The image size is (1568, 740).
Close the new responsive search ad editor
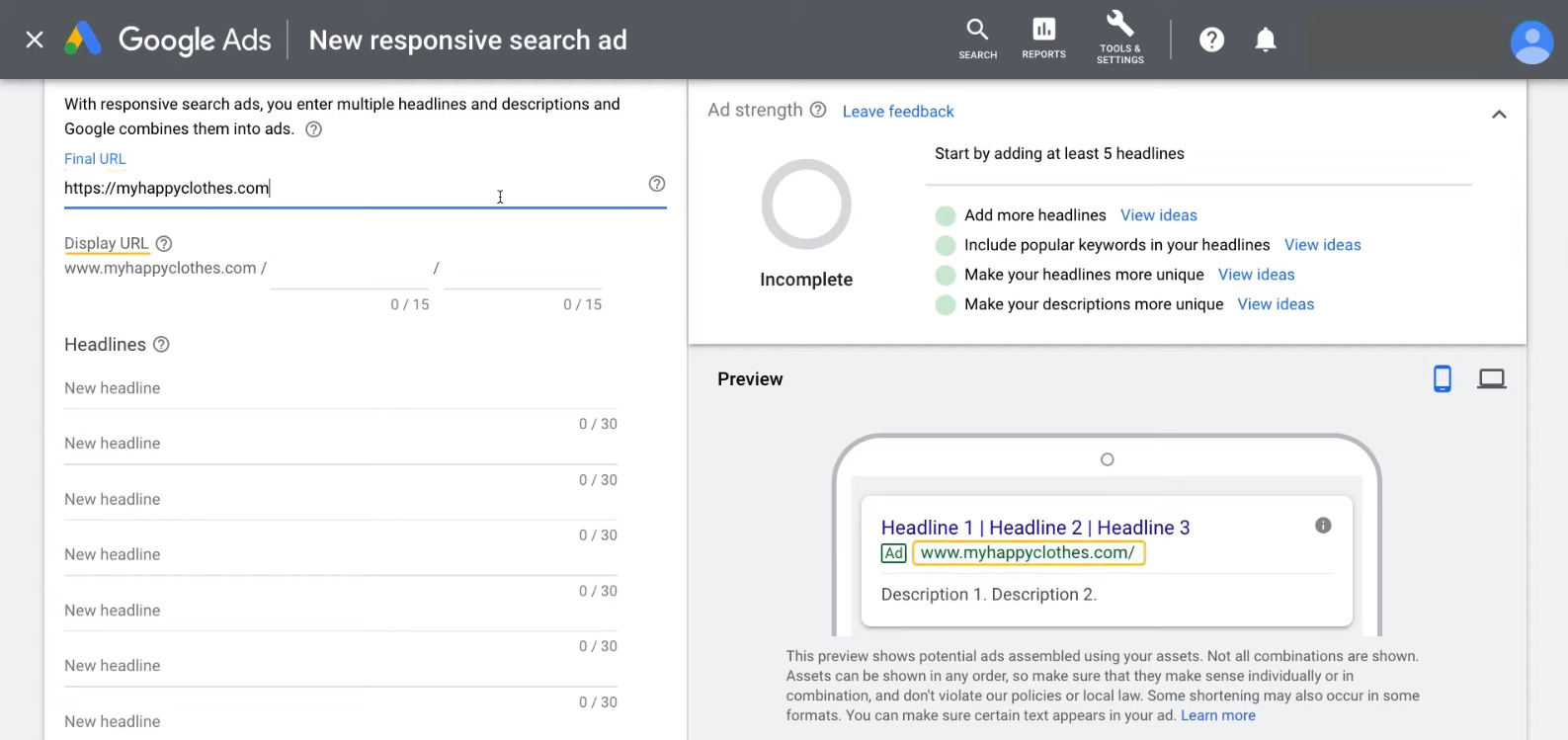(35, 40)
